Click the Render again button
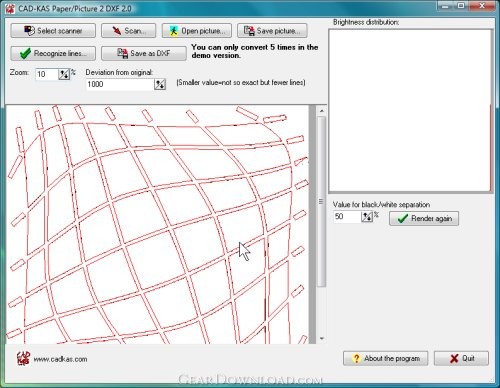Image resolution: width=500 pixels, height=388 pixels. [x=424, y=218]
